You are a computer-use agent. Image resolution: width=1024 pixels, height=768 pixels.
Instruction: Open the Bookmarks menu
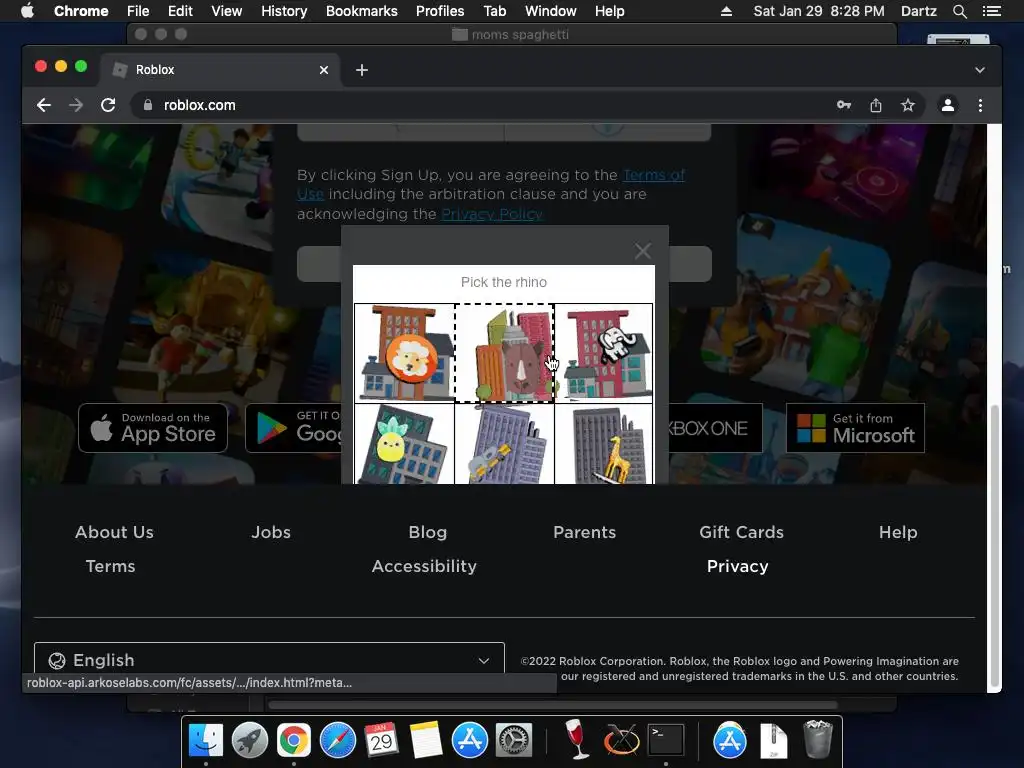tap(361, 11)
